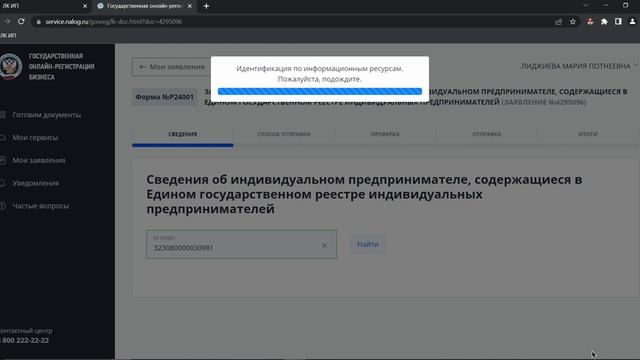640x360 pixels.
Task: Click the tax service emblem logo
Action: pos(10,66)
